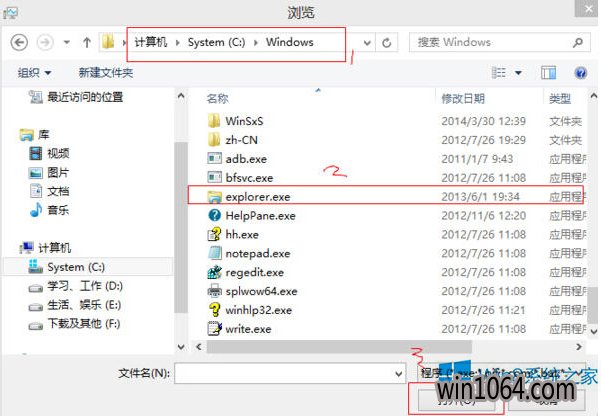Click in the 文件名 input field
601x416 pixels.
point(284,373)
